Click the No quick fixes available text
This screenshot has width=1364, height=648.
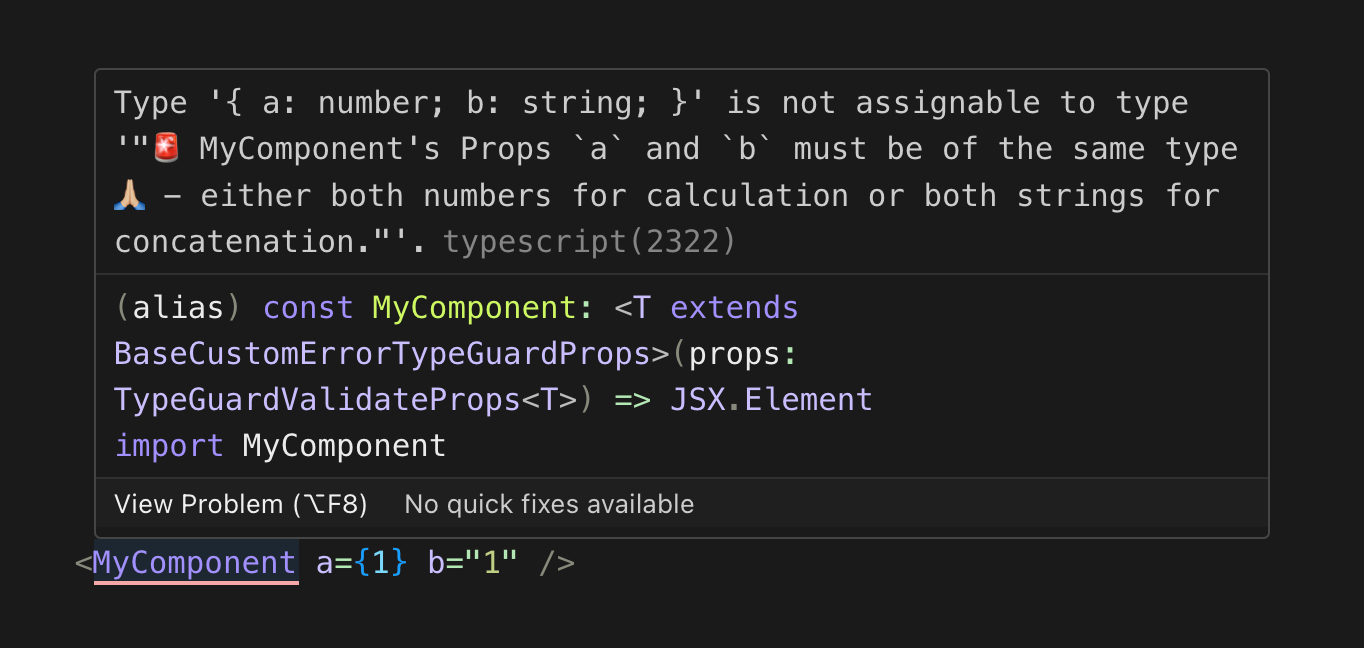pos(549,504)
